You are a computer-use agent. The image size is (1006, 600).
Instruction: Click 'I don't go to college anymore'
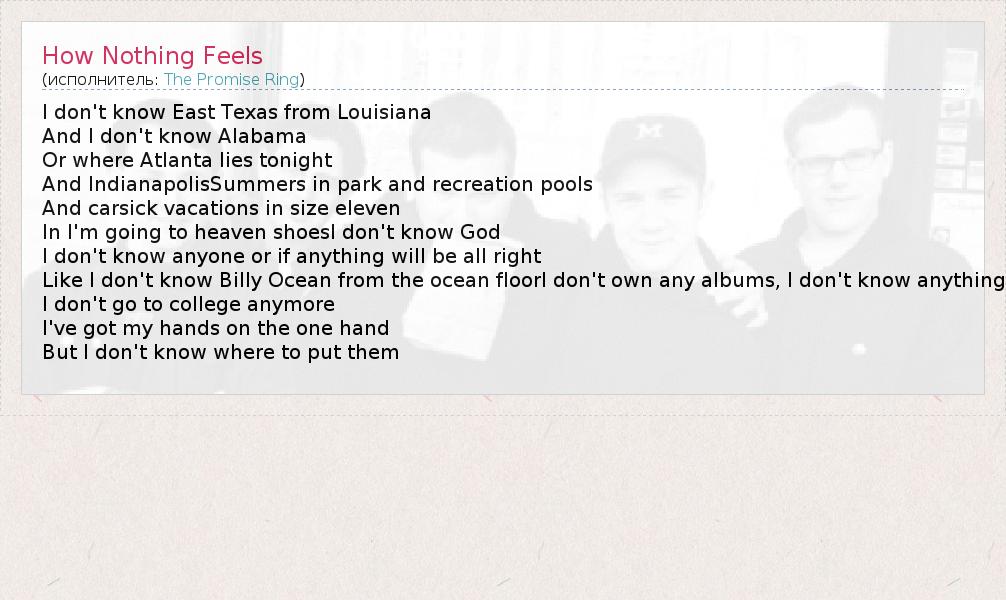pyautogui.click(x=188, y=304)
